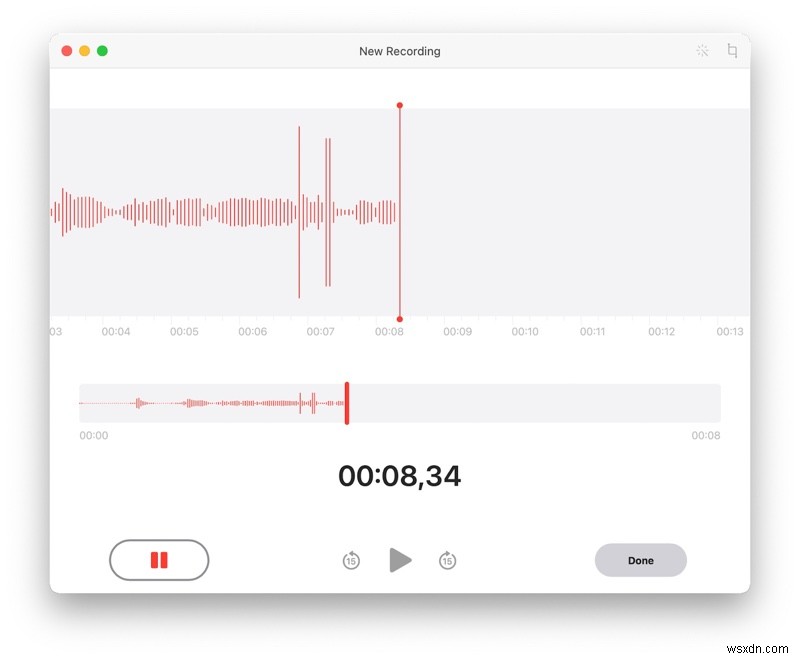Skip back 15 seconds

click(351, 560)
